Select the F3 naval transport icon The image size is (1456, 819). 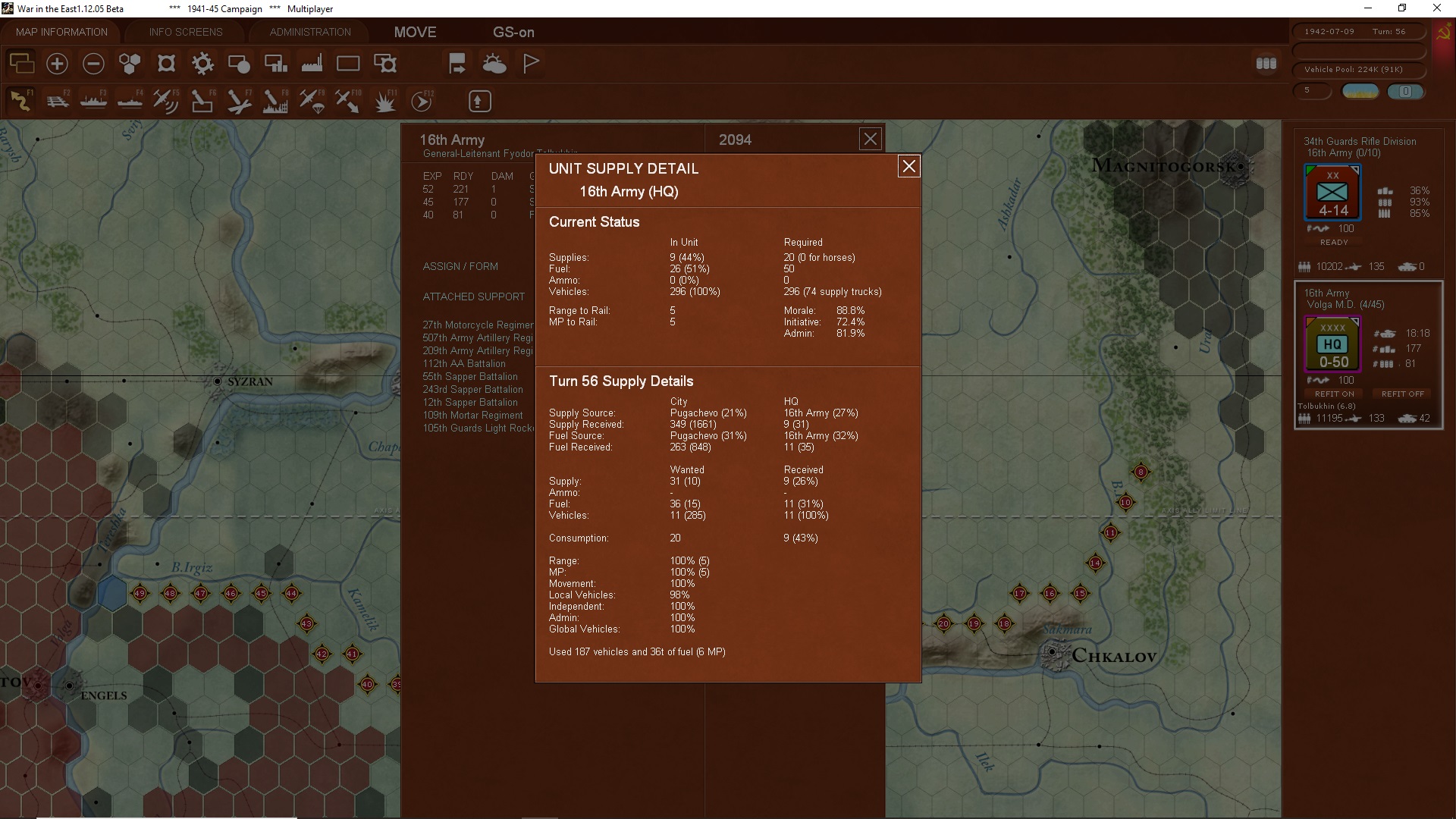tap(94, 101)
